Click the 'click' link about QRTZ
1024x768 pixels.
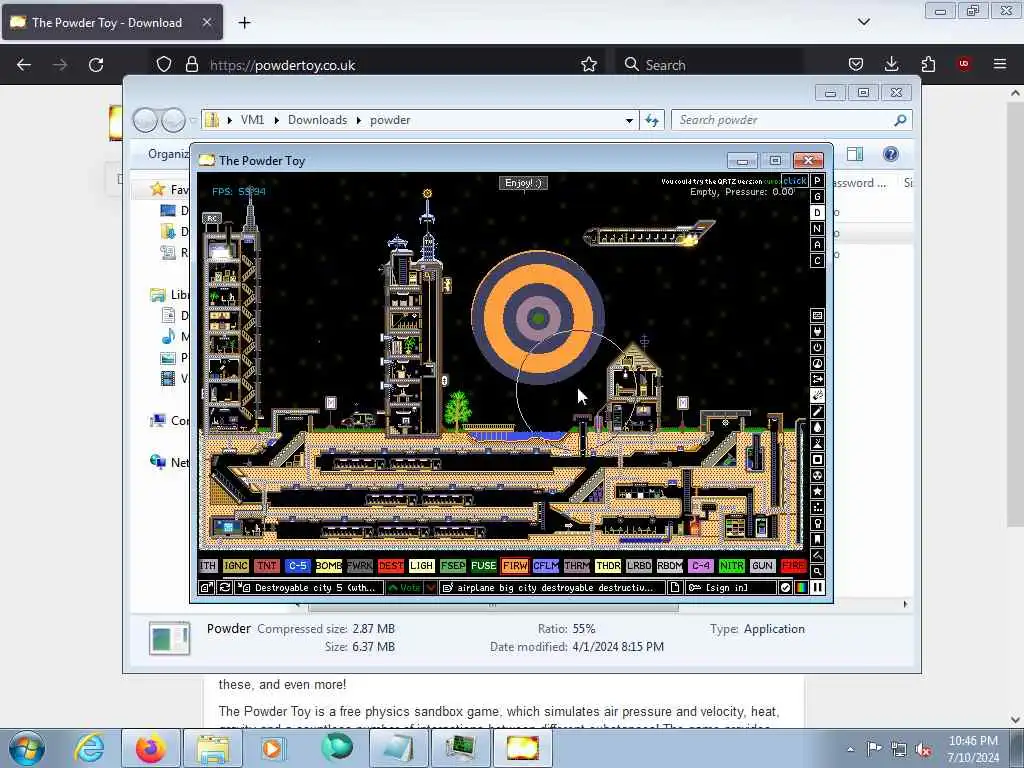(795, 181)
